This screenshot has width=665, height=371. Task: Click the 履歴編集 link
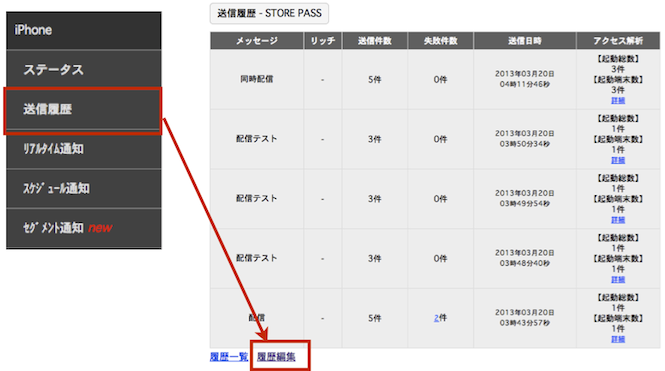tap(276, 357)
